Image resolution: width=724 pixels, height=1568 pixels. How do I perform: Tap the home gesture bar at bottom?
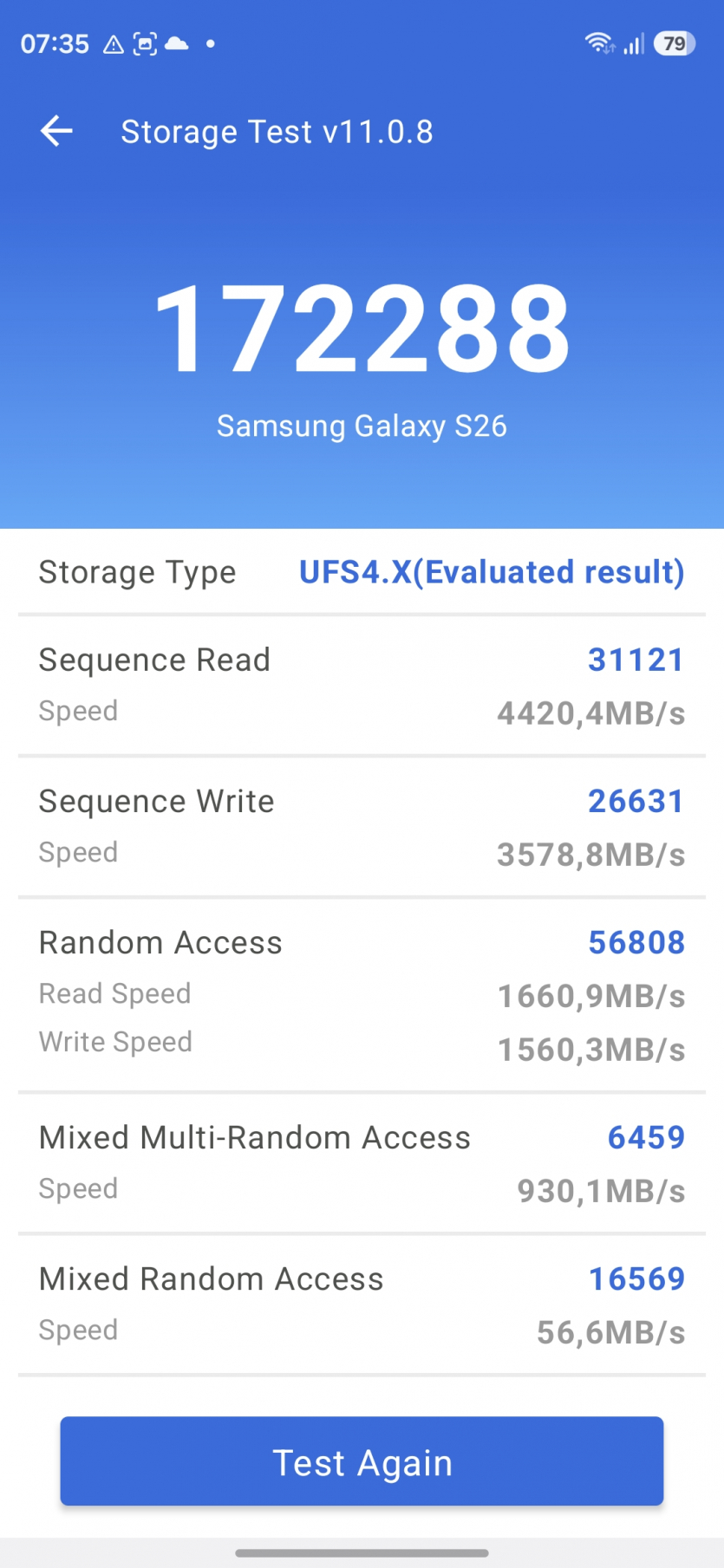(x=362, y=1552)
